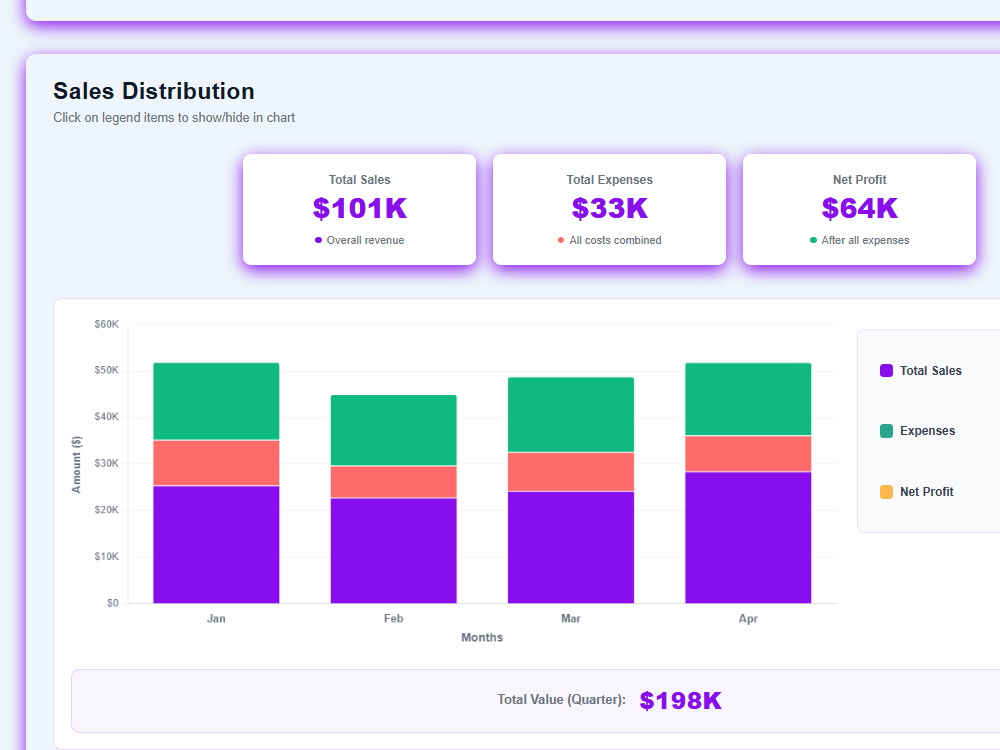Click the Mar green bar segment

(571, 415)
